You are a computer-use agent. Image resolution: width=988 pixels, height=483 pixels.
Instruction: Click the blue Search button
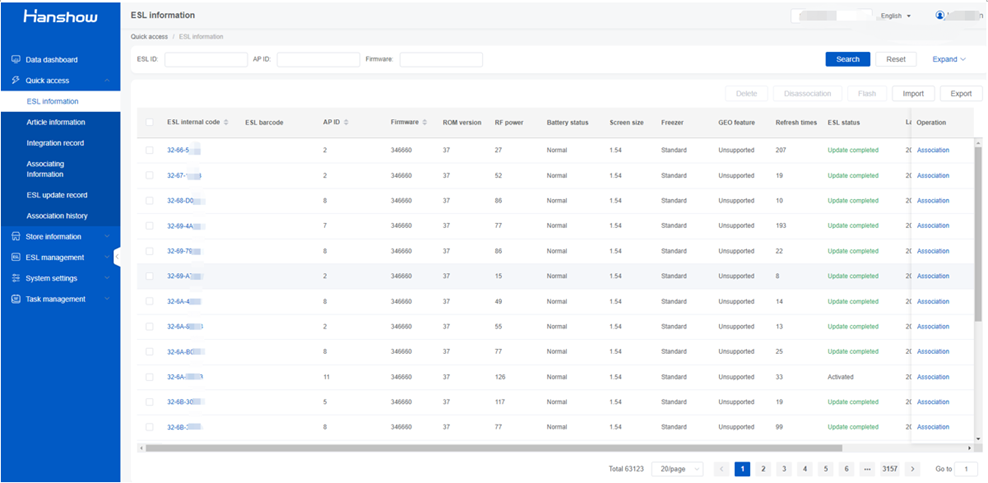click(847, 59)
